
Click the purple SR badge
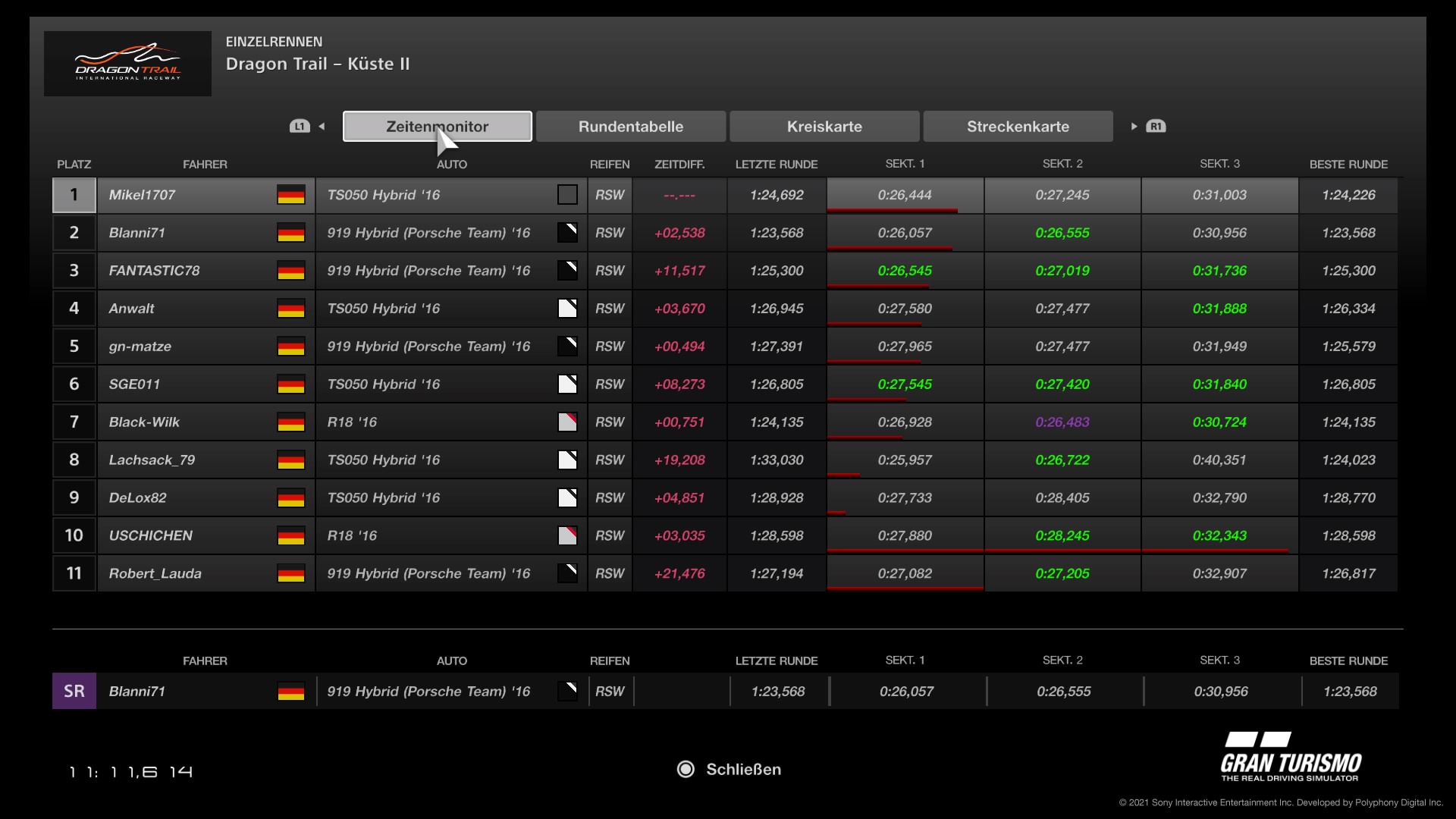pos(74,691)
